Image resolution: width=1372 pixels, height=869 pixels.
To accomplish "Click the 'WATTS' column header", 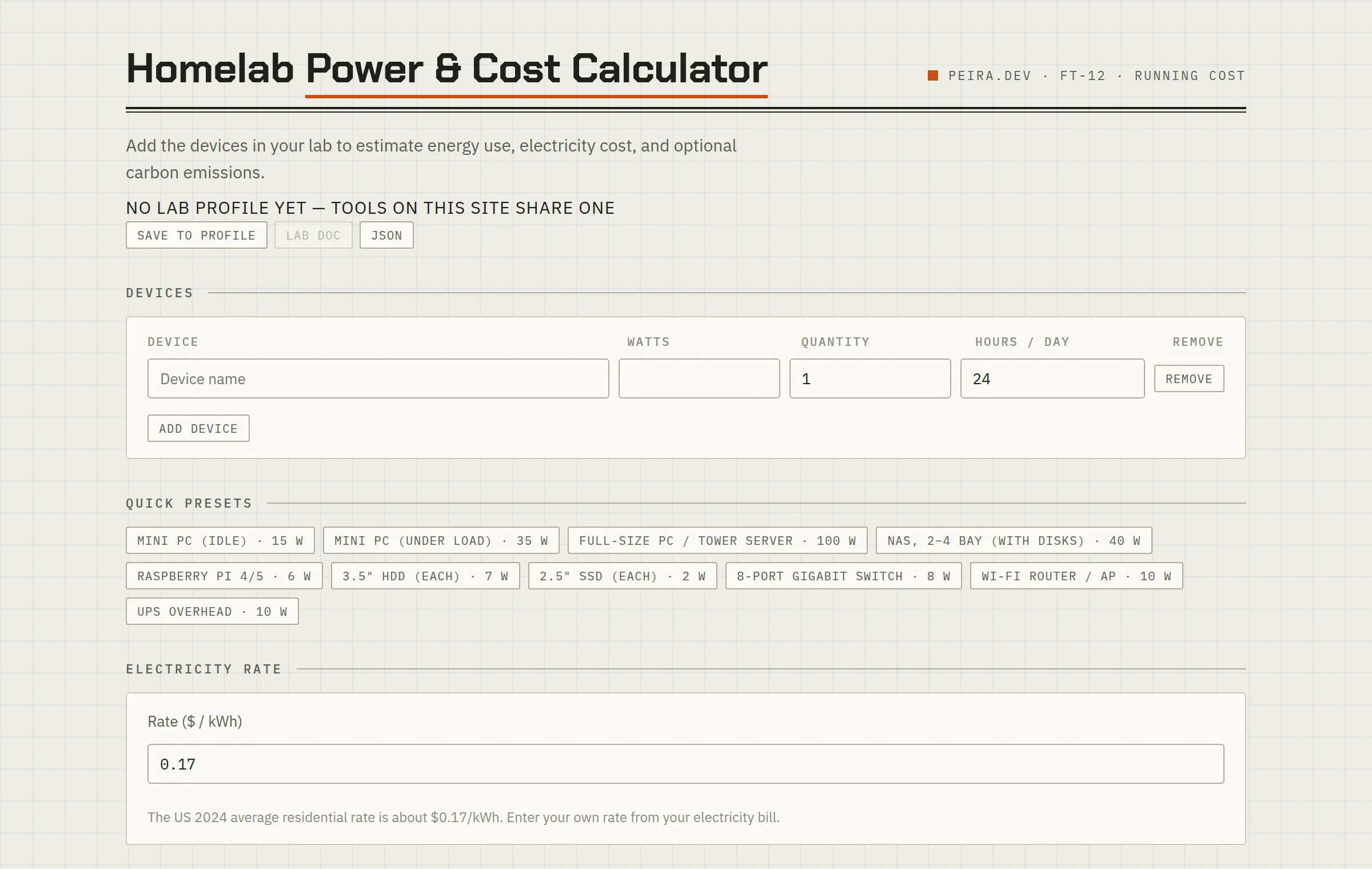I will tap(648, 342).
